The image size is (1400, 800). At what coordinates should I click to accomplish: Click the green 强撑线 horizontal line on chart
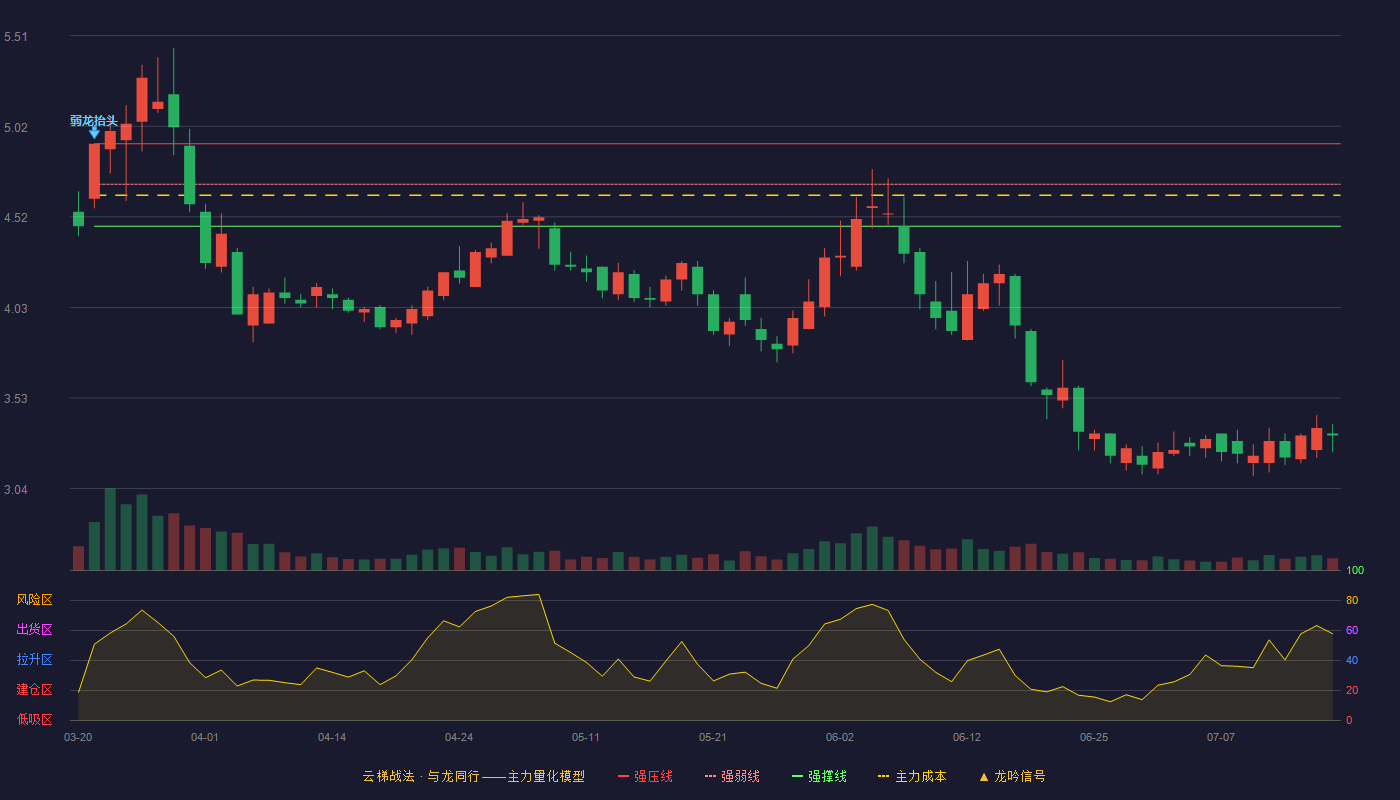pyautogui.click(x=717, y=227)
